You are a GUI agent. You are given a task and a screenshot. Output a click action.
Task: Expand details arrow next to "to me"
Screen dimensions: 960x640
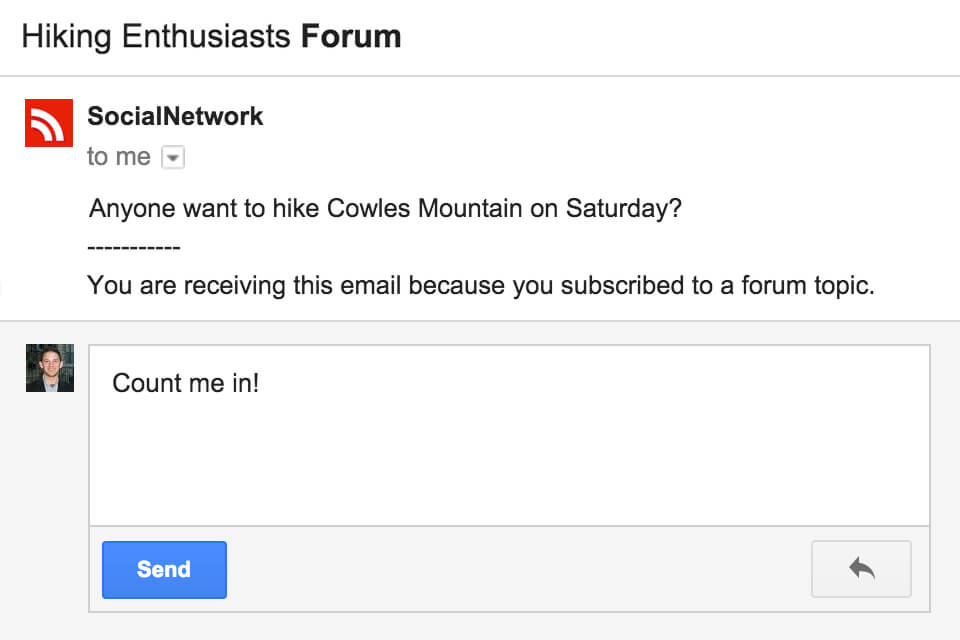pyautogui.click(x=173, y=158)
